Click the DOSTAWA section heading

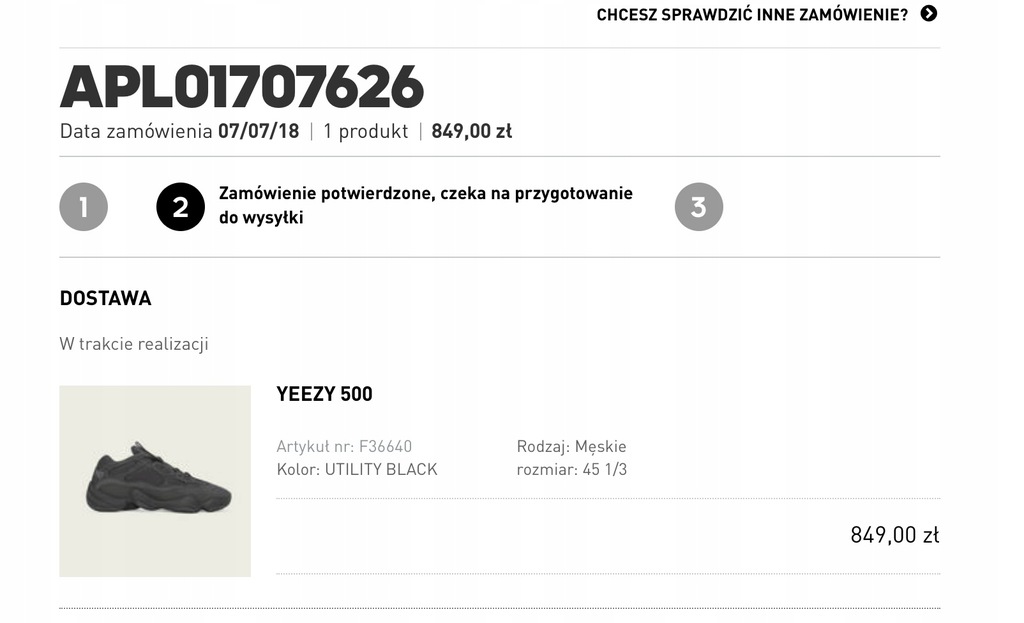[105, 298]
